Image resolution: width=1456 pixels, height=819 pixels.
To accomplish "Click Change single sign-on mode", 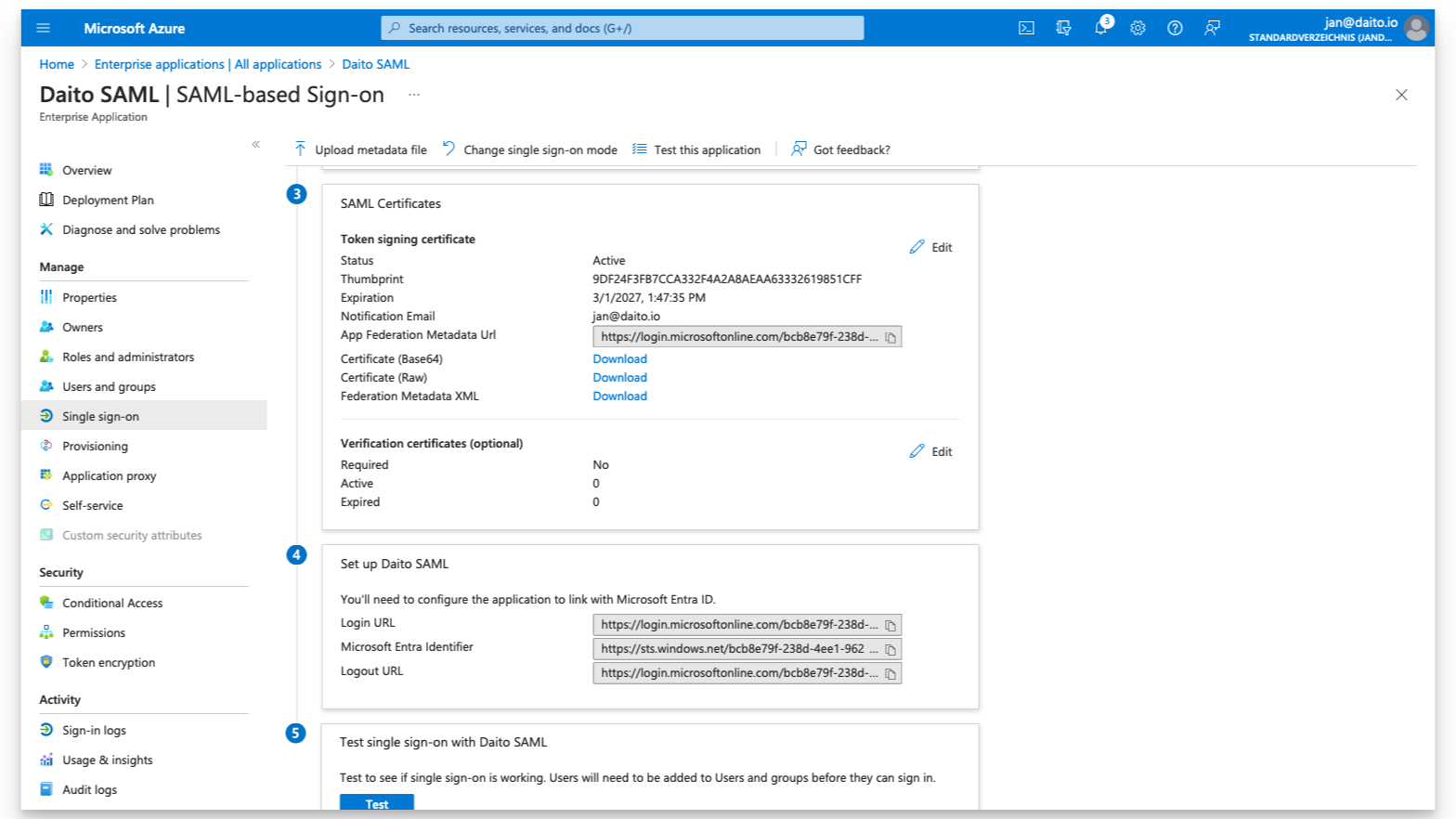I will [x=529, y=149].
